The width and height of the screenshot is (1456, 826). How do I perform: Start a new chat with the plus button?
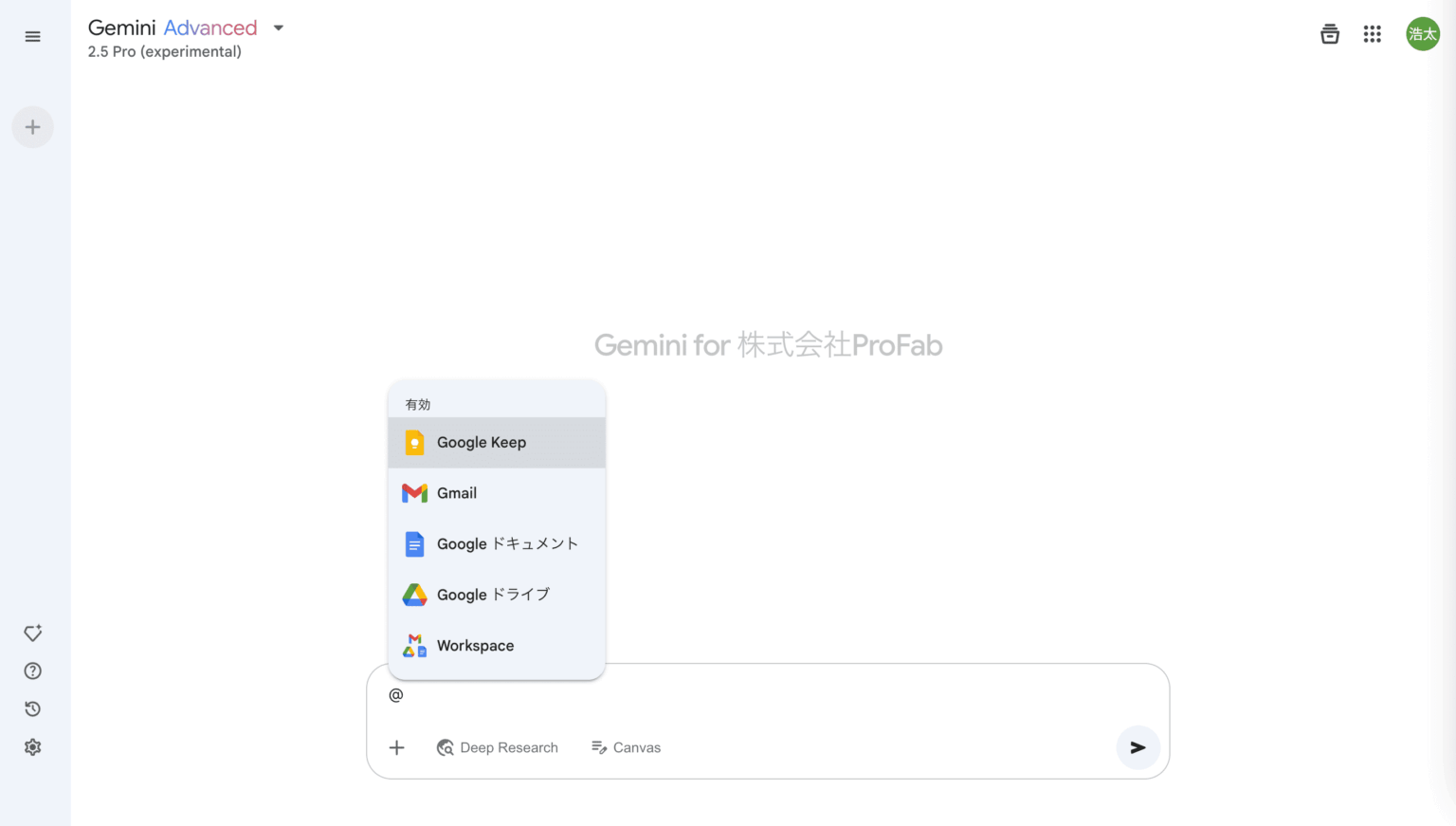click(32, 126)
